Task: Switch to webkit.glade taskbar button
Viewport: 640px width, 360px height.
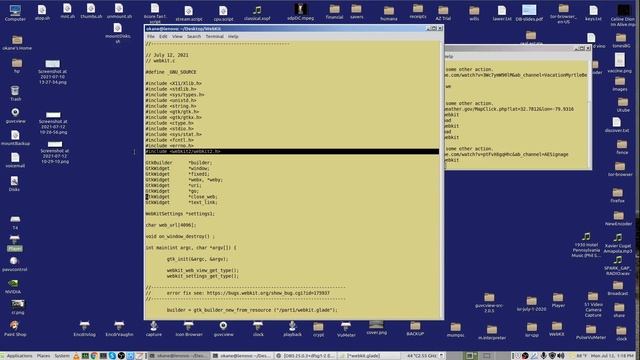Action: (x=369, y=356)
